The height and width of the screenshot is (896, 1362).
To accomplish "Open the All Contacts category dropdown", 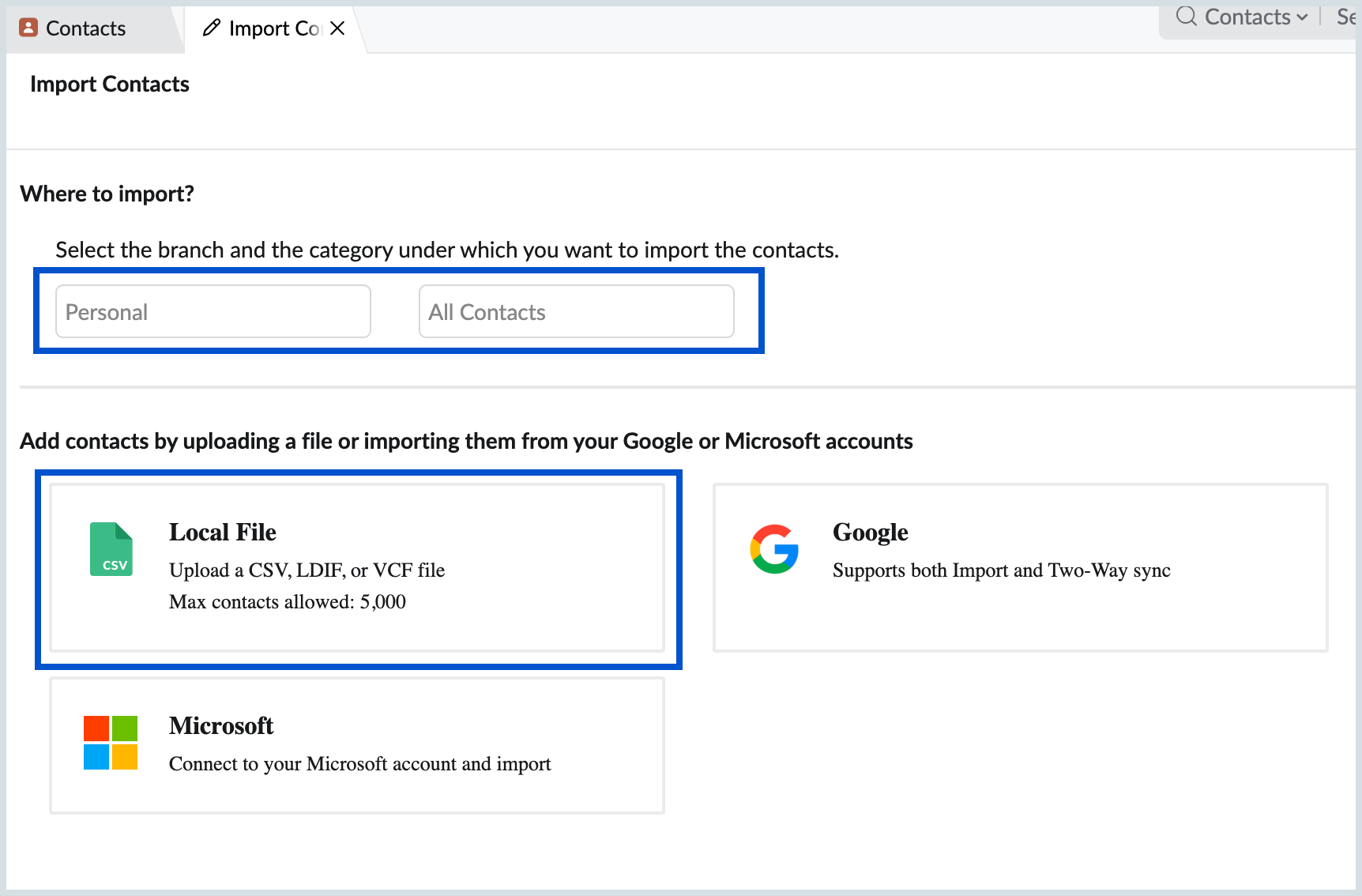I will pyautogui.click(x=577, y=312).
